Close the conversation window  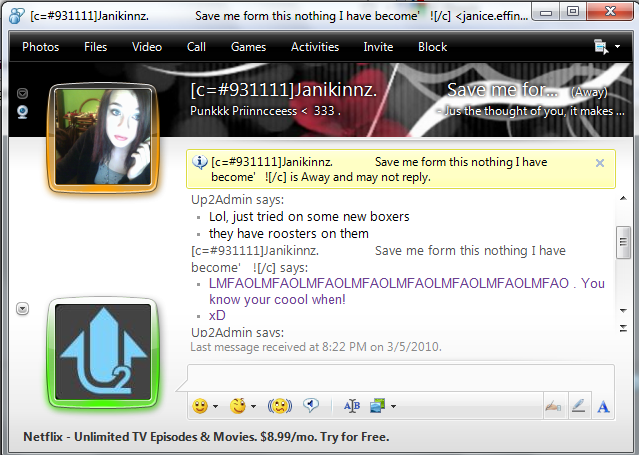point(610,12)
